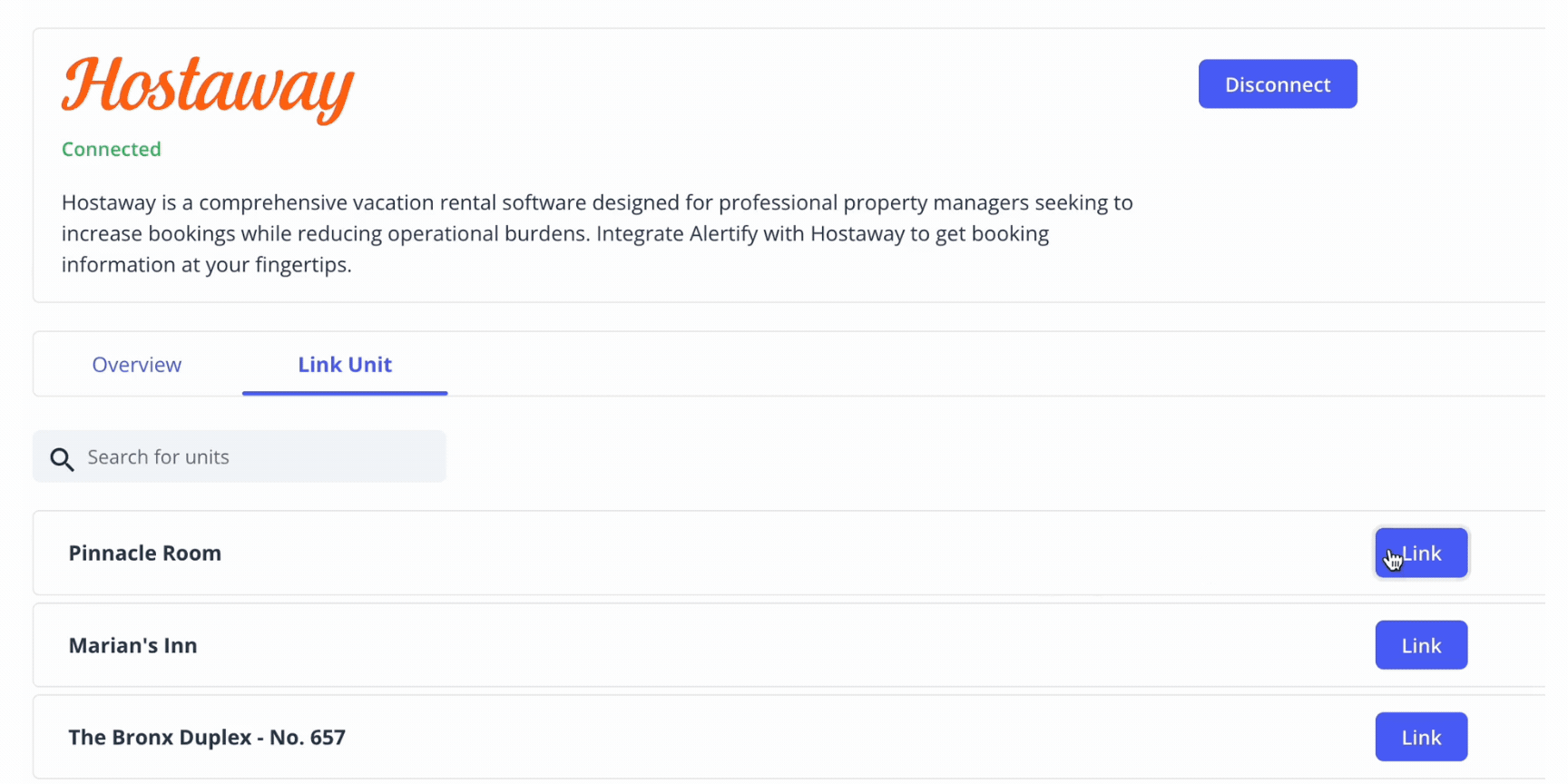Click 'information at your fingertips' text

pyautogui.click(x=206, y=265)
